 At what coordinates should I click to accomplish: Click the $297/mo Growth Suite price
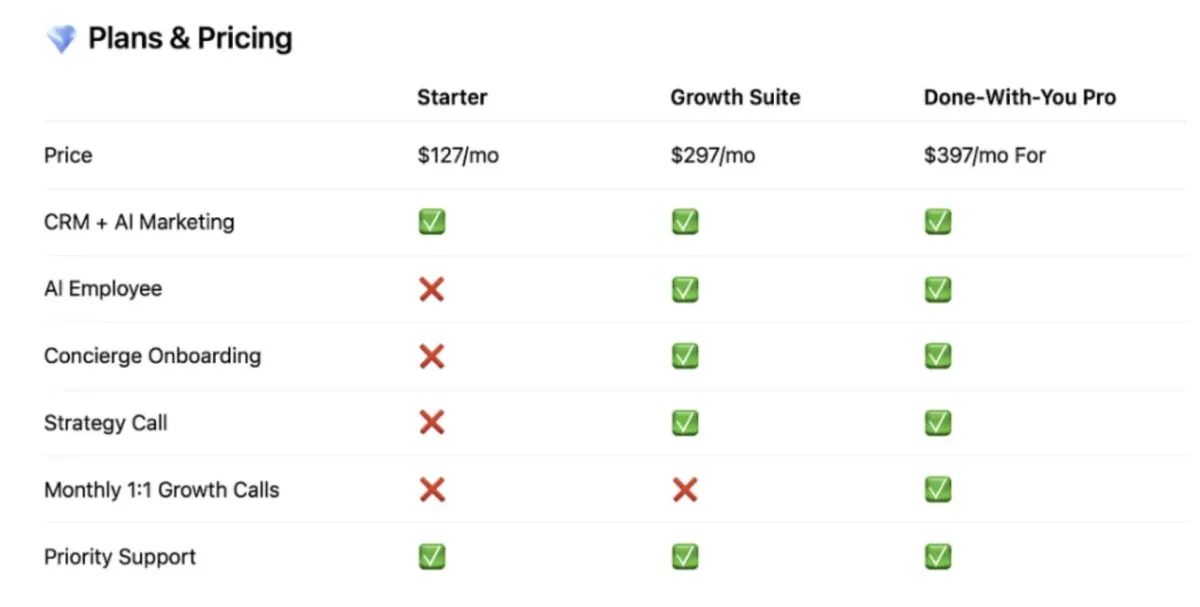713,155
